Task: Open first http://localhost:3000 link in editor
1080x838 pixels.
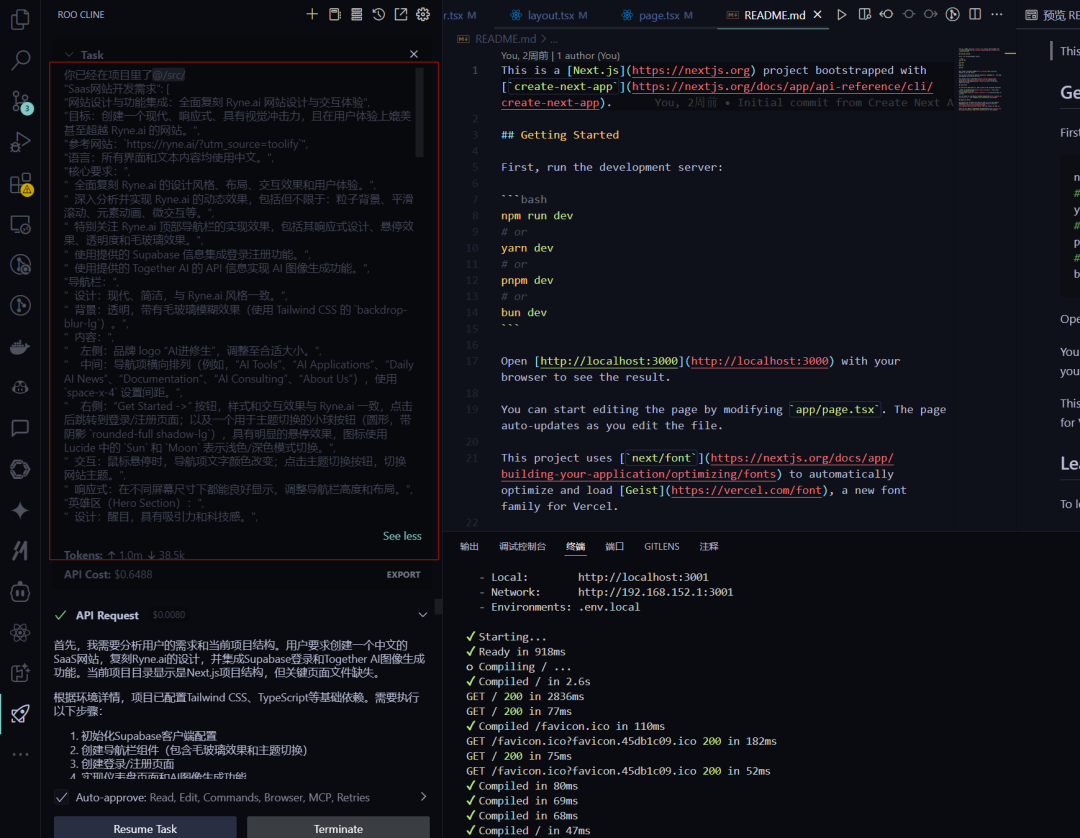Action: coord(610,361)
